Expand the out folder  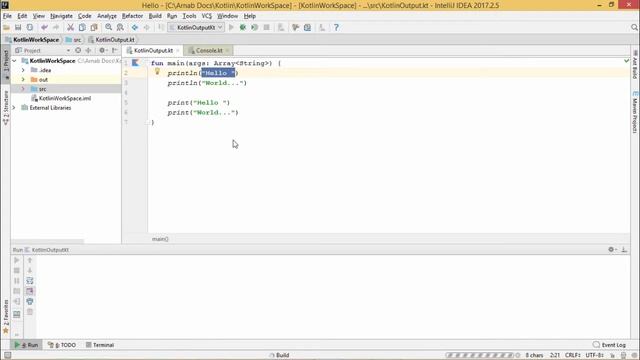pyautogui.click(x=23, y=80)
